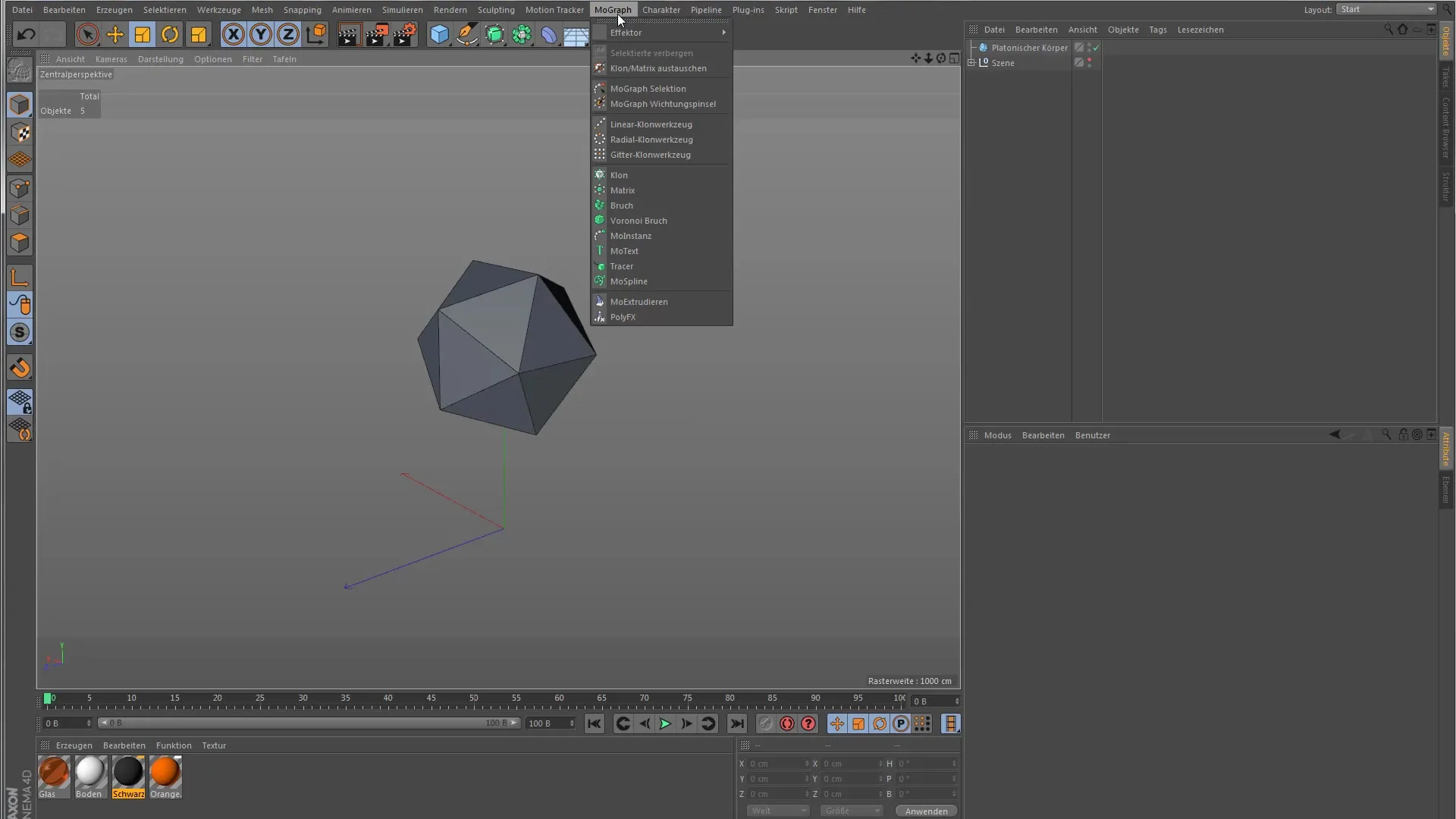This screenshot has height=819, width=1456.
Task: Activate the Move tool
Action: [x=115, y=34]
